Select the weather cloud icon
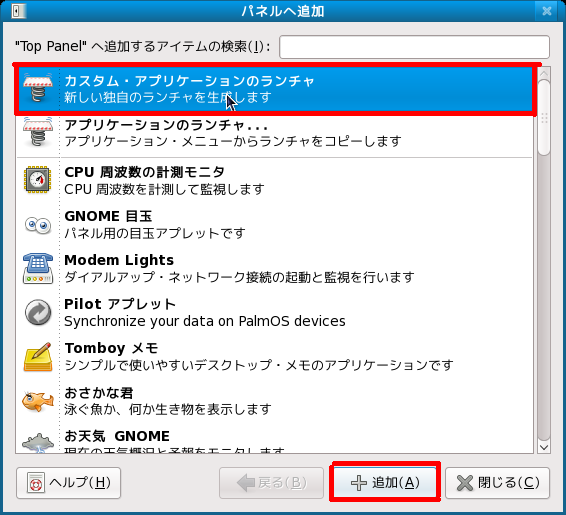The image size is (566, 515). click(38, 442)
